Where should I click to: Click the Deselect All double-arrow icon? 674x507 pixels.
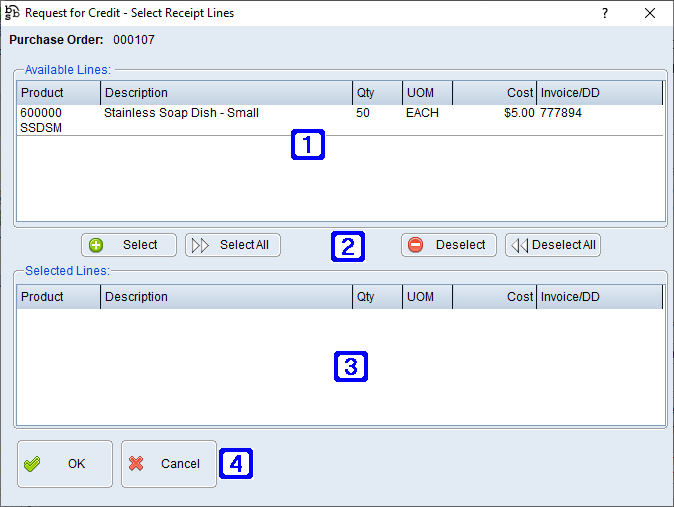[519, 245]
